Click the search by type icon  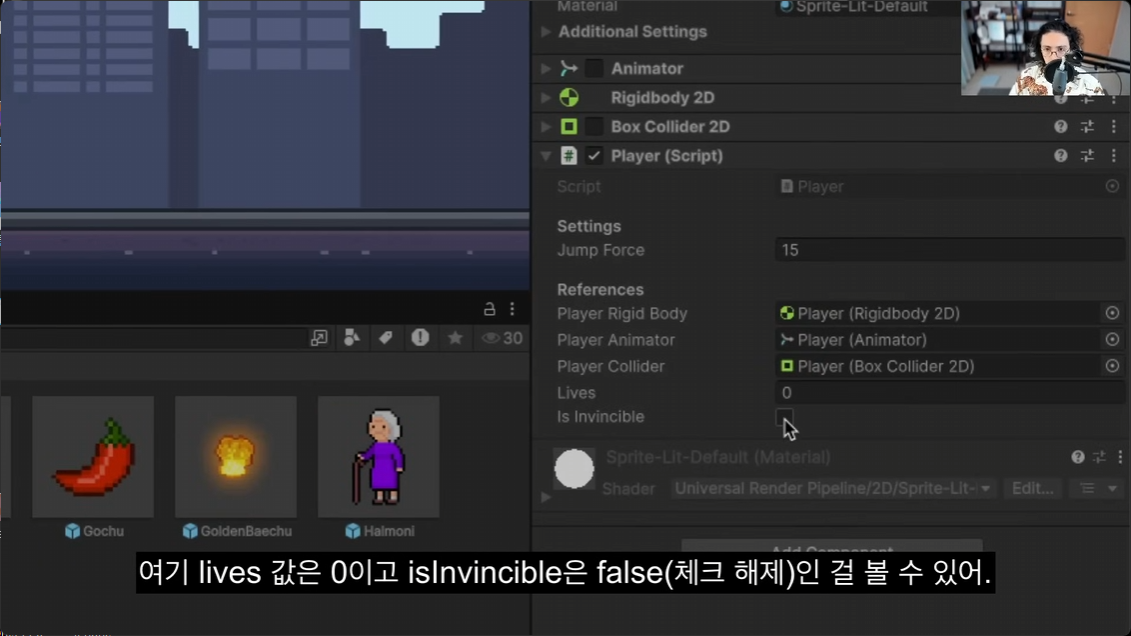point(352,337)
